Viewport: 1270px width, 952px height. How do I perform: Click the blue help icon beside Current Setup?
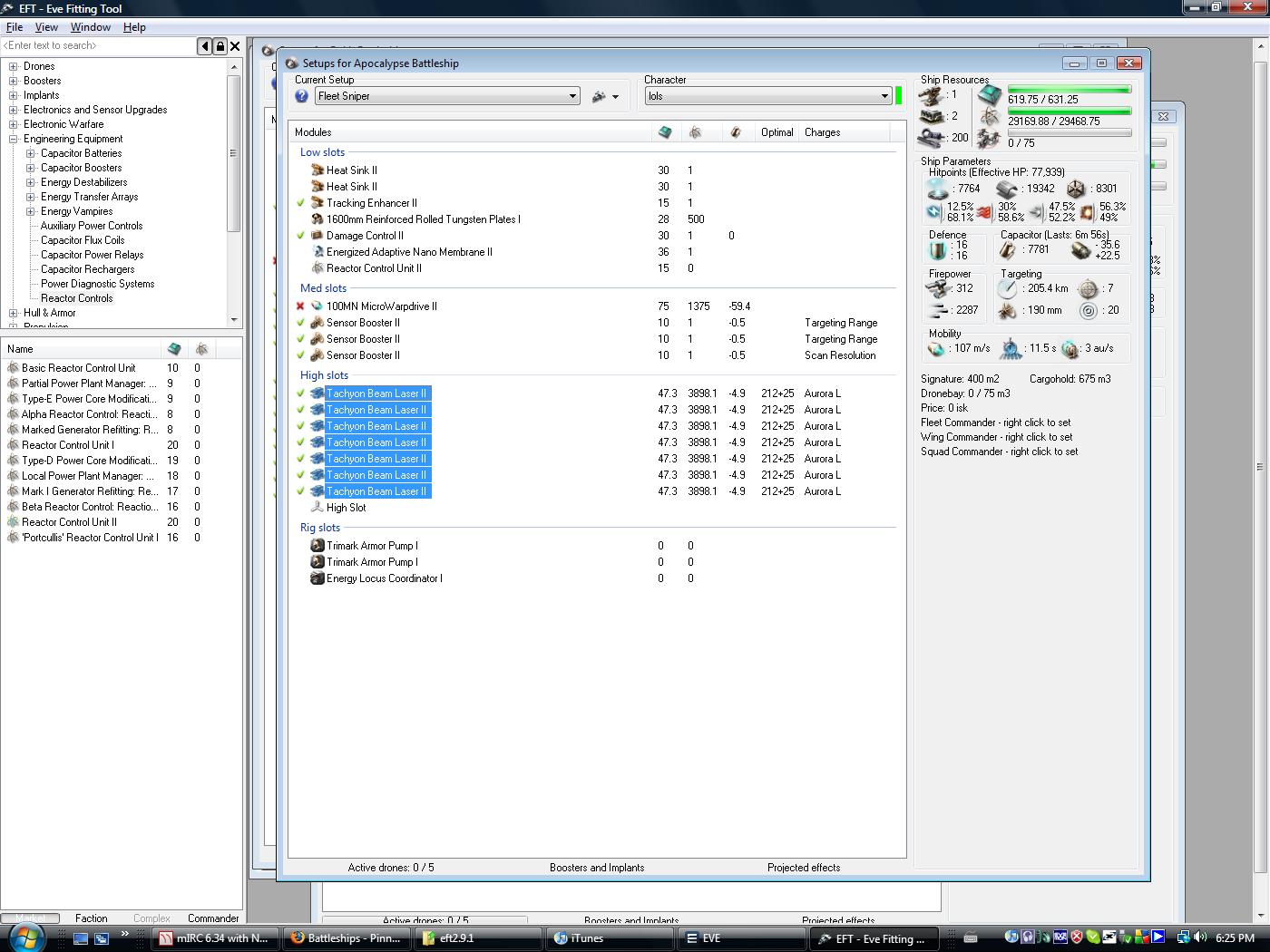302,96
